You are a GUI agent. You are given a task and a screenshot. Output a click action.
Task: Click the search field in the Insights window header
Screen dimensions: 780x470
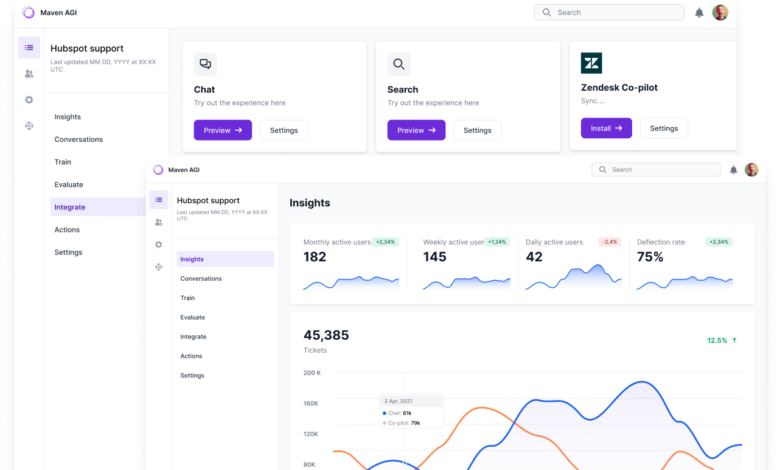[656, 170]
